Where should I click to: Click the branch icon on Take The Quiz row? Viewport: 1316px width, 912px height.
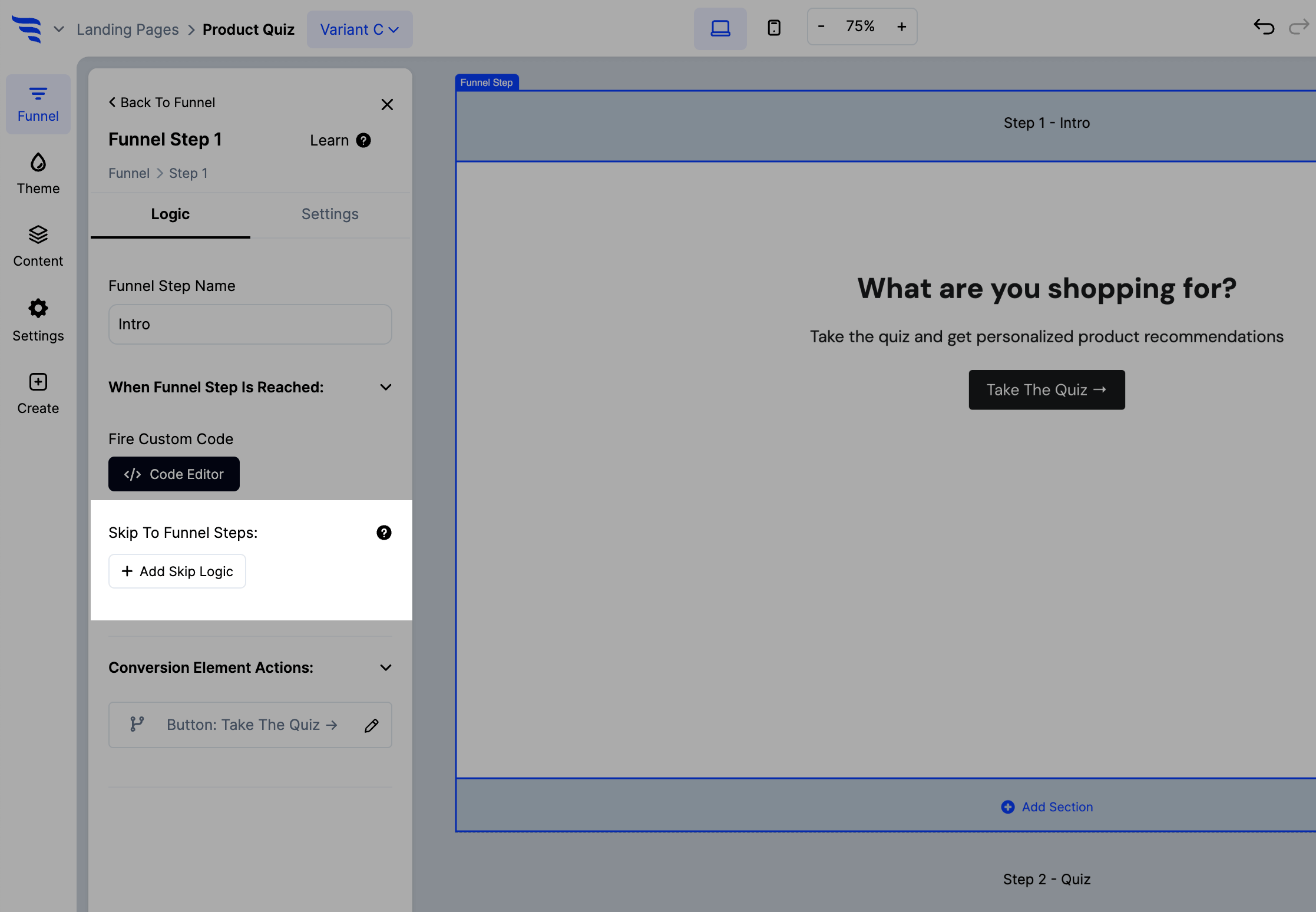[137, 725]
